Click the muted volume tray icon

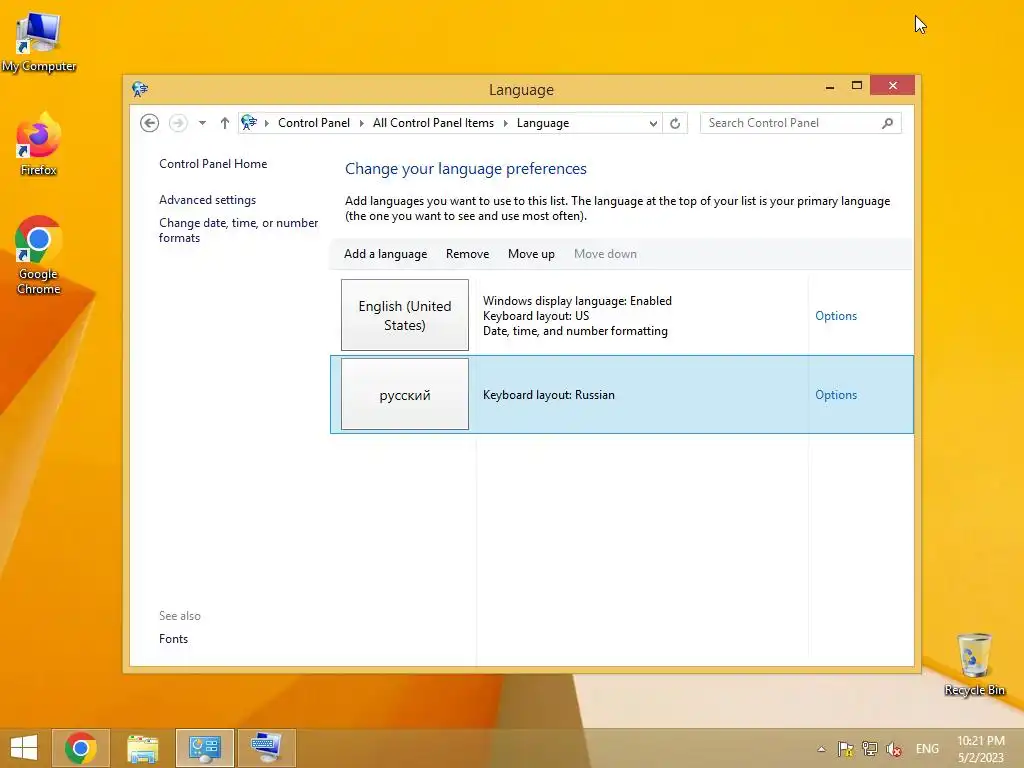pos(894,749)
